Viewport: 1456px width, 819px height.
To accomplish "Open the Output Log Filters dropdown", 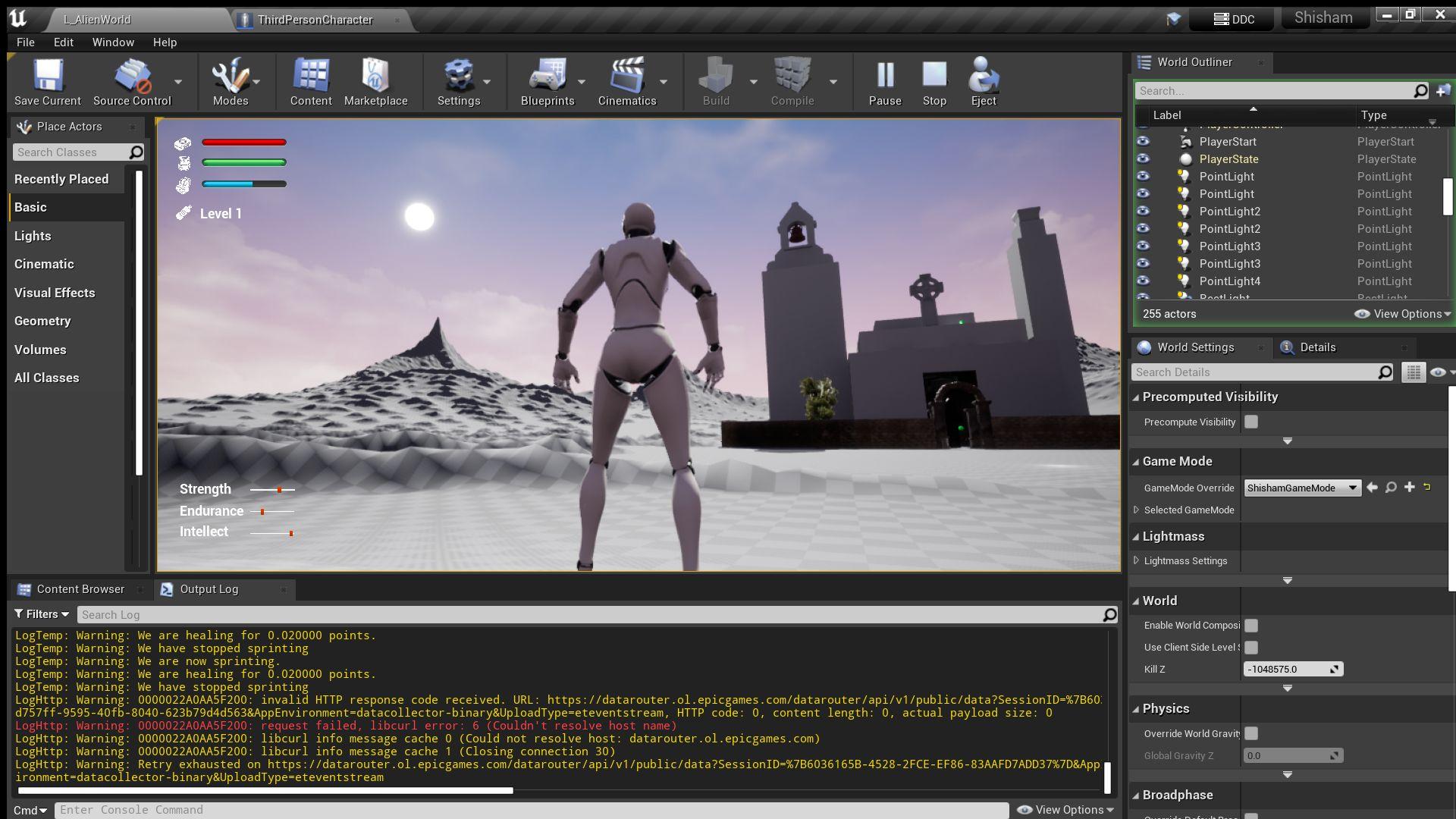I will (x=42, y=614).
